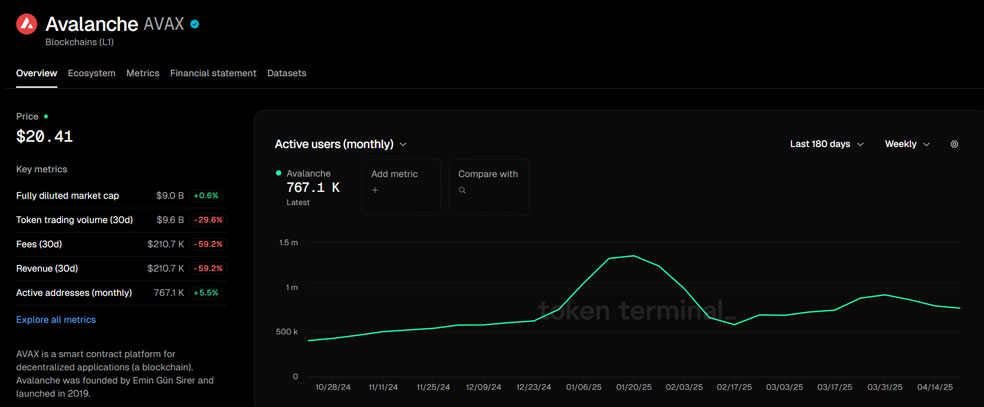This screenshot has width=984, height=407.
Task: Click the Compare with box
Action: pyautogui.click(x=488, y=187)
